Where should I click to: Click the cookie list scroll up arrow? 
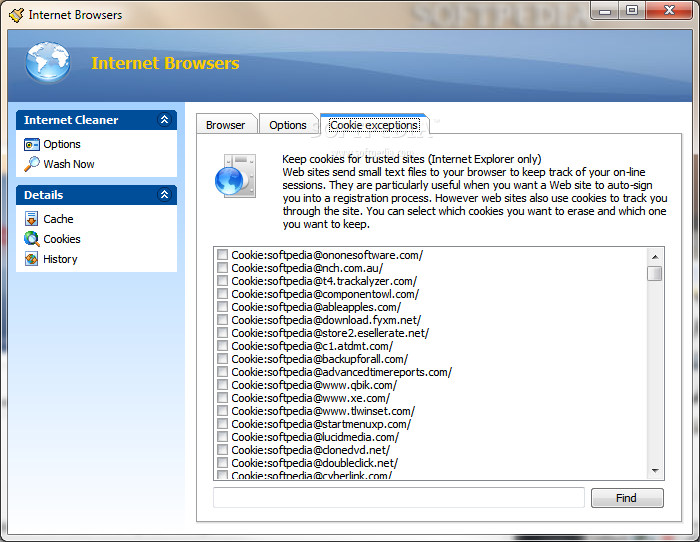click(x=655, y=257)
